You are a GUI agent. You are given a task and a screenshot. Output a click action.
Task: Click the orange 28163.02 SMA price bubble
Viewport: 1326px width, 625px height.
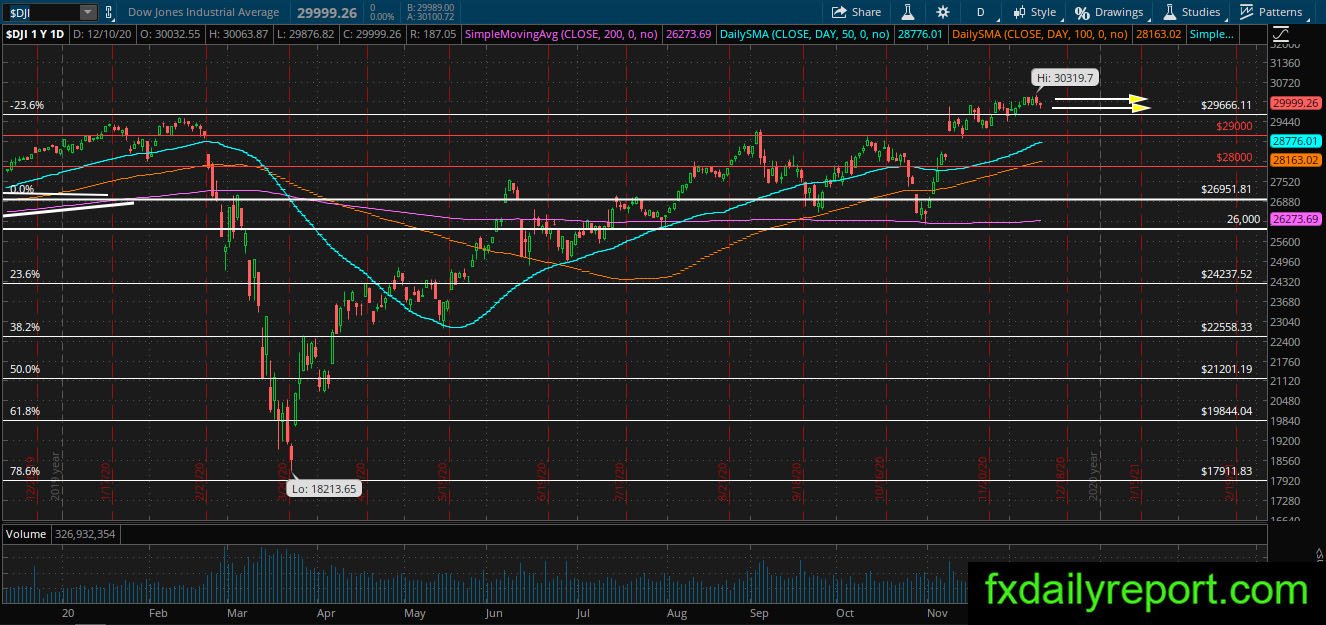(1295, 160)
